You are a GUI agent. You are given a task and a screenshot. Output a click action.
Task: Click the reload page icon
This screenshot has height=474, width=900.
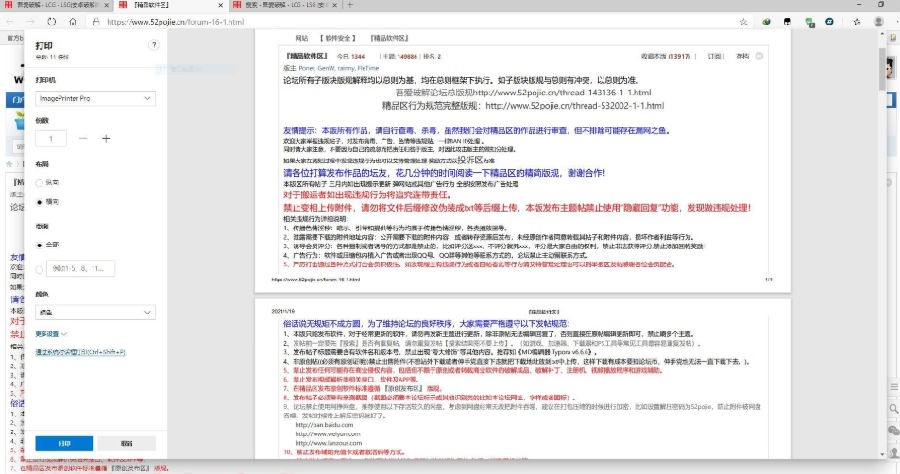tap(52, 22)
